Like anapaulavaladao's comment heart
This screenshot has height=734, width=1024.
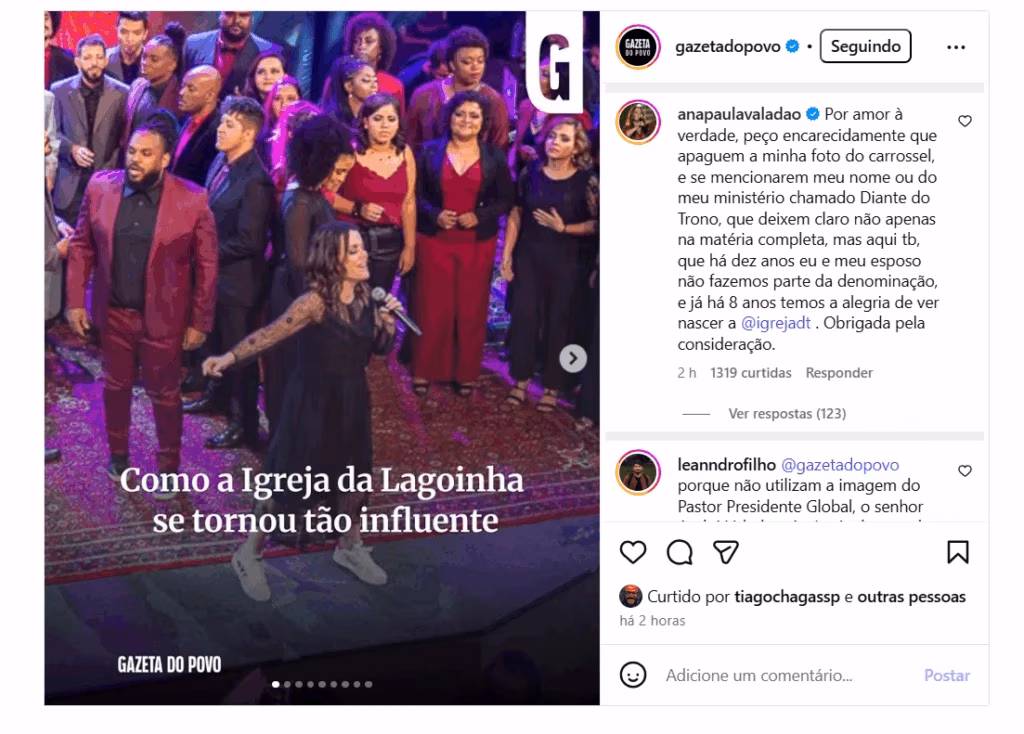pyautogui.click(x=965, y=121)
